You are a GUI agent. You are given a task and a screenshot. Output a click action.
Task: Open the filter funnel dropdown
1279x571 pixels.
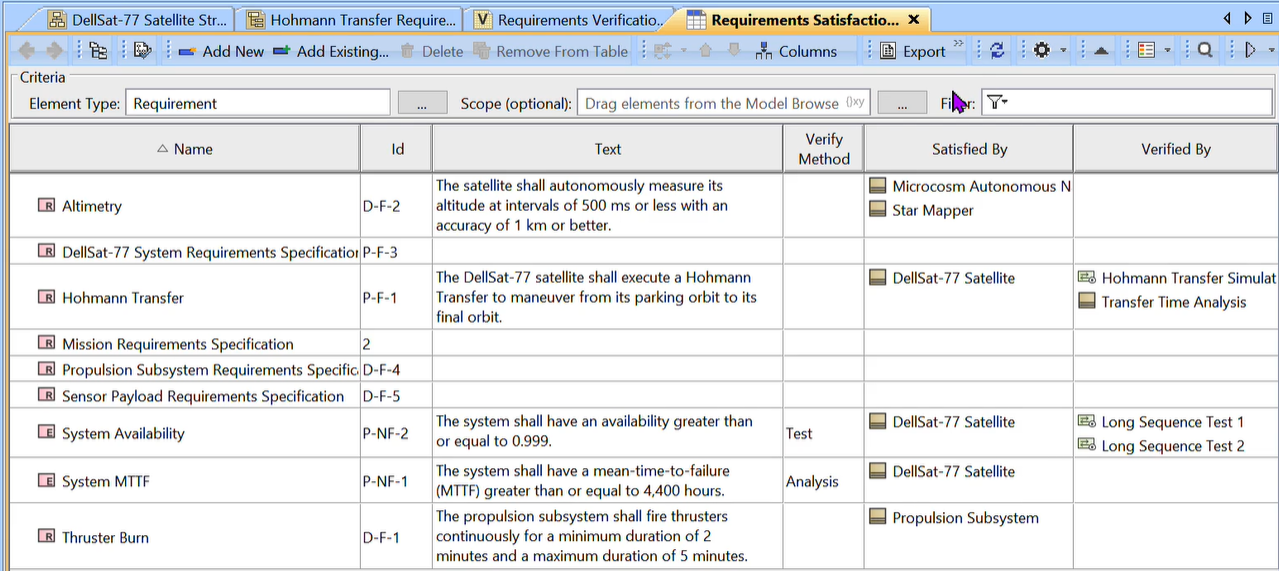997,102
